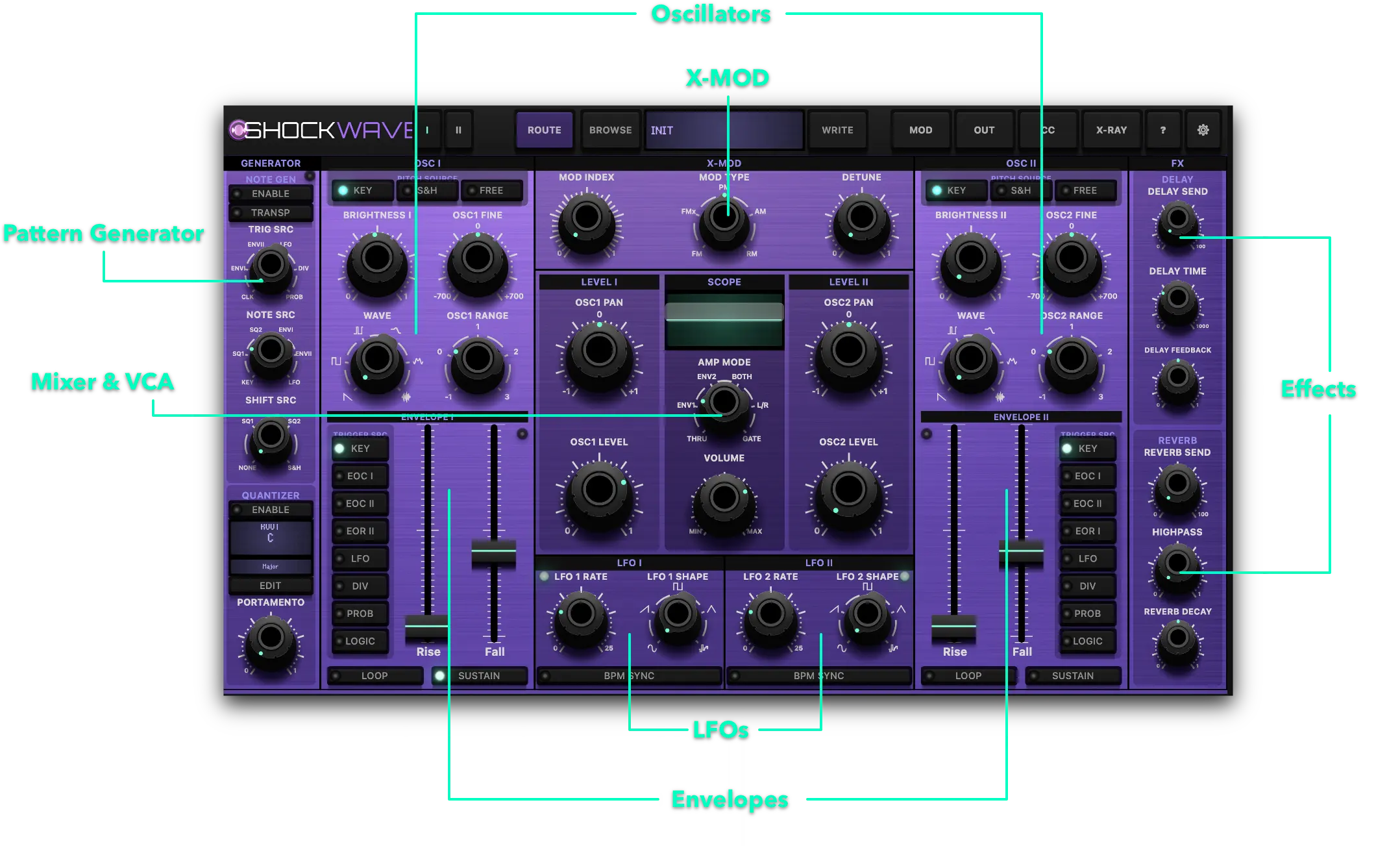1400x846 pixels.
Task: Enable the Note Gen ENABLE toggle
Action: coord(271,193)
